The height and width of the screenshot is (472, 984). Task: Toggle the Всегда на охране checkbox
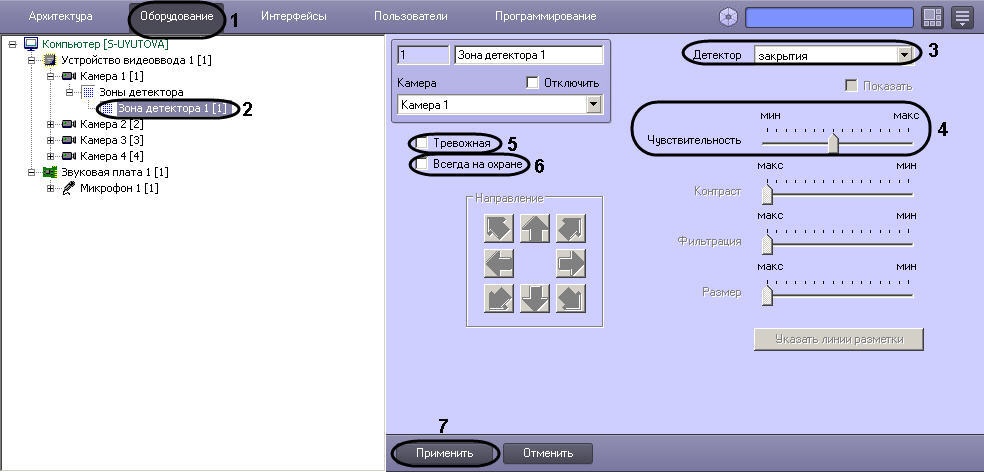(422, 163)
